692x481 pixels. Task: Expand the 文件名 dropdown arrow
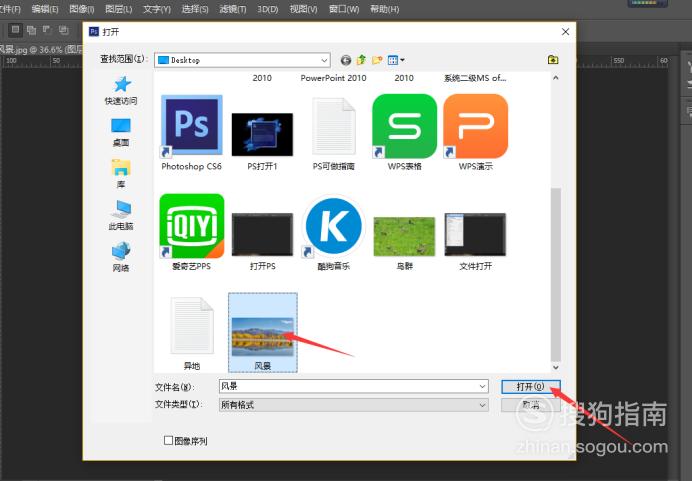click(x=482, y=387)
